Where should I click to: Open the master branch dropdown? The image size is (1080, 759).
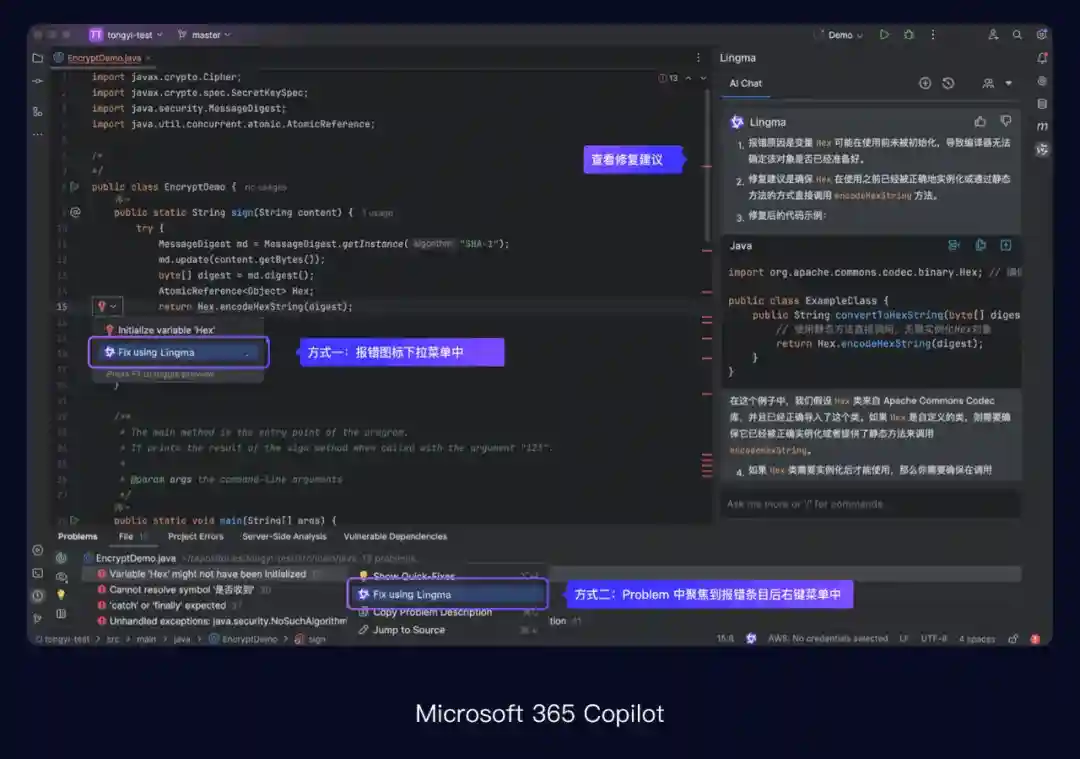pos(204,35)
